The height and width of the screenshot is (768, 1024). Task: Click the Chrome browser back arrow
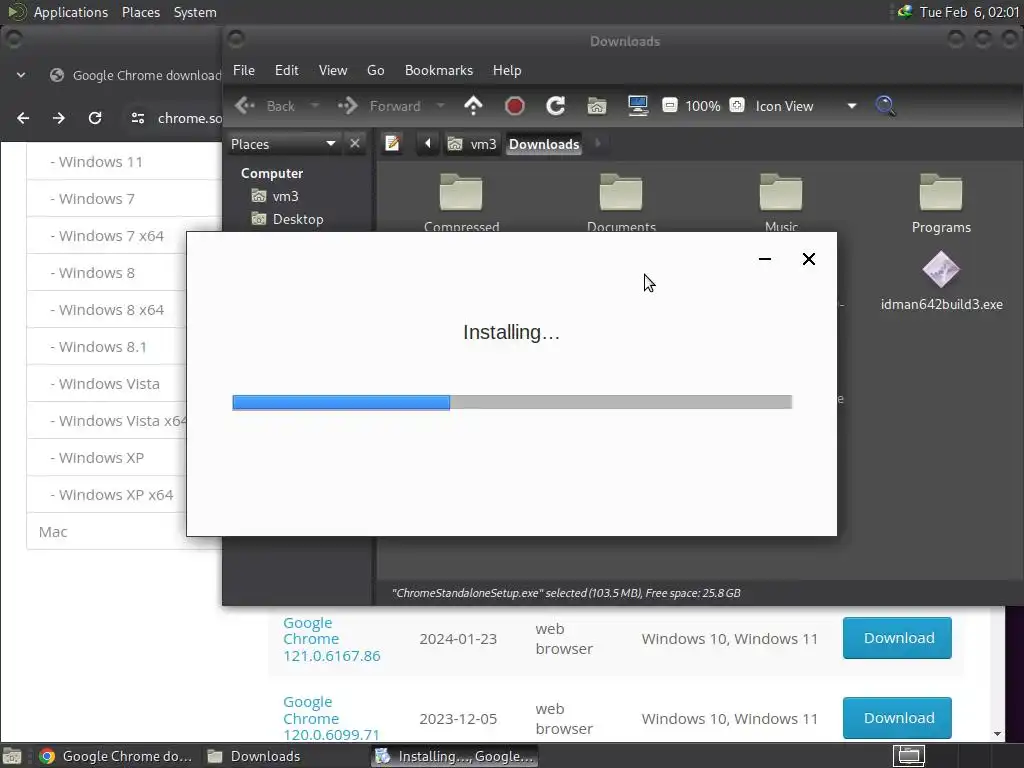point(23,118)
